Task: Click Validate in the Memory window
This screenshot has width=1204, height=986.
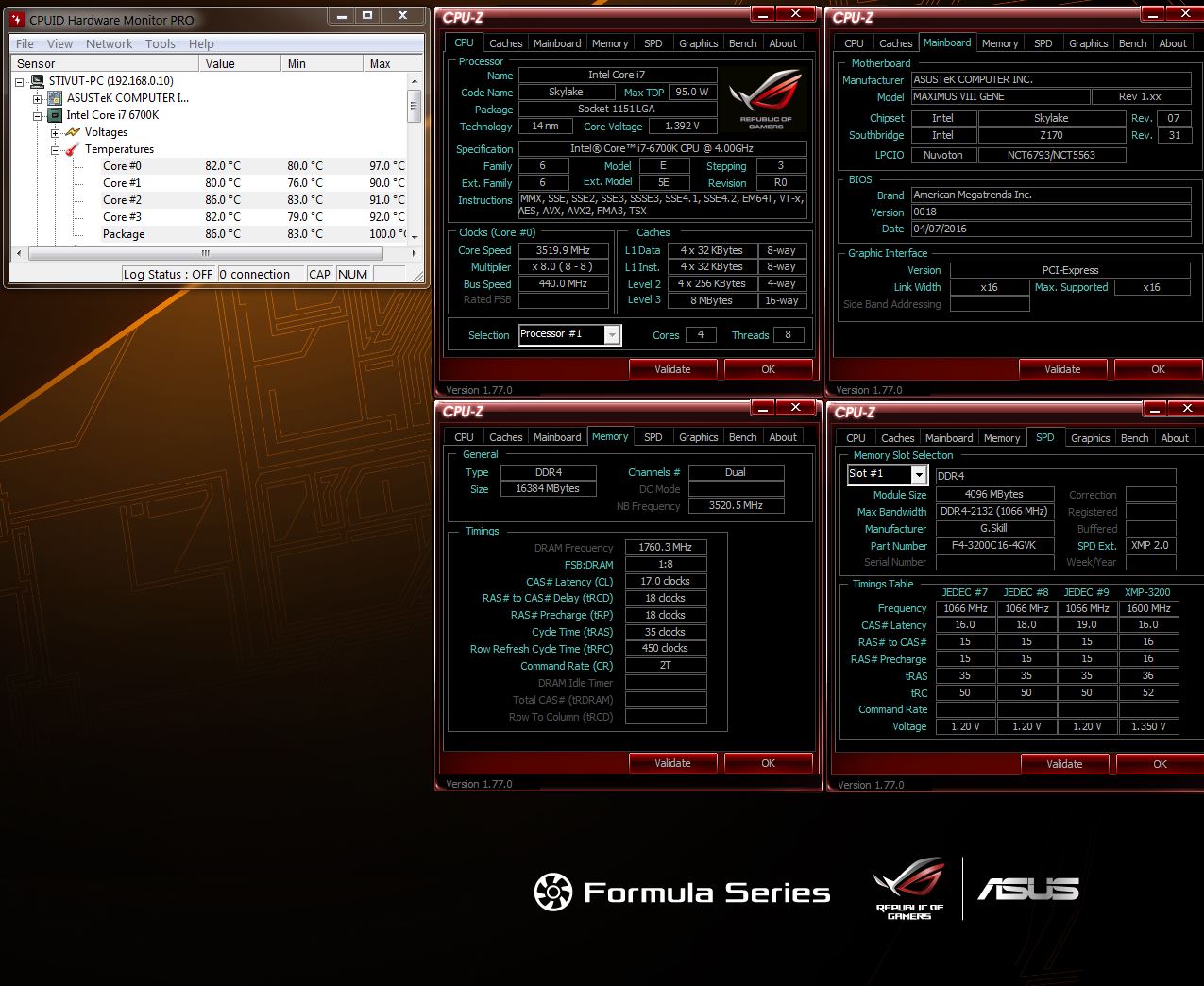Action: point(672,763)
